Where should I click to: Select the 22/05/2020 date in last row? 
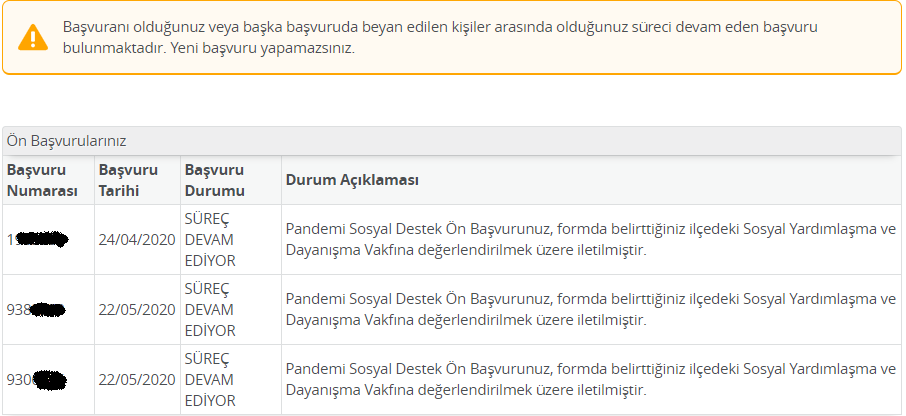coord(137,380)
